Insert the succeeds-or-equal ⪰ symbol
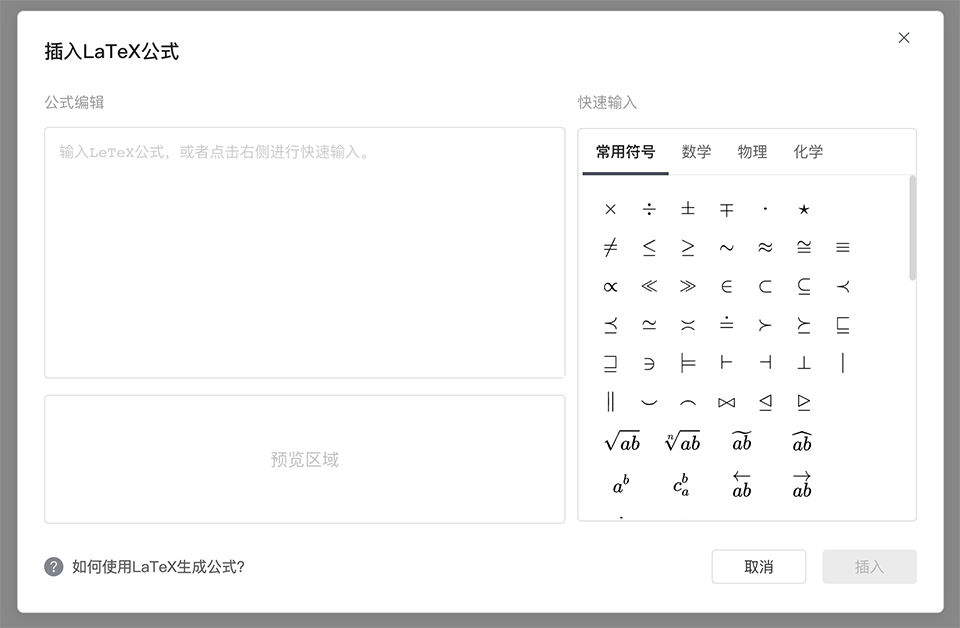 pos(804,325)
